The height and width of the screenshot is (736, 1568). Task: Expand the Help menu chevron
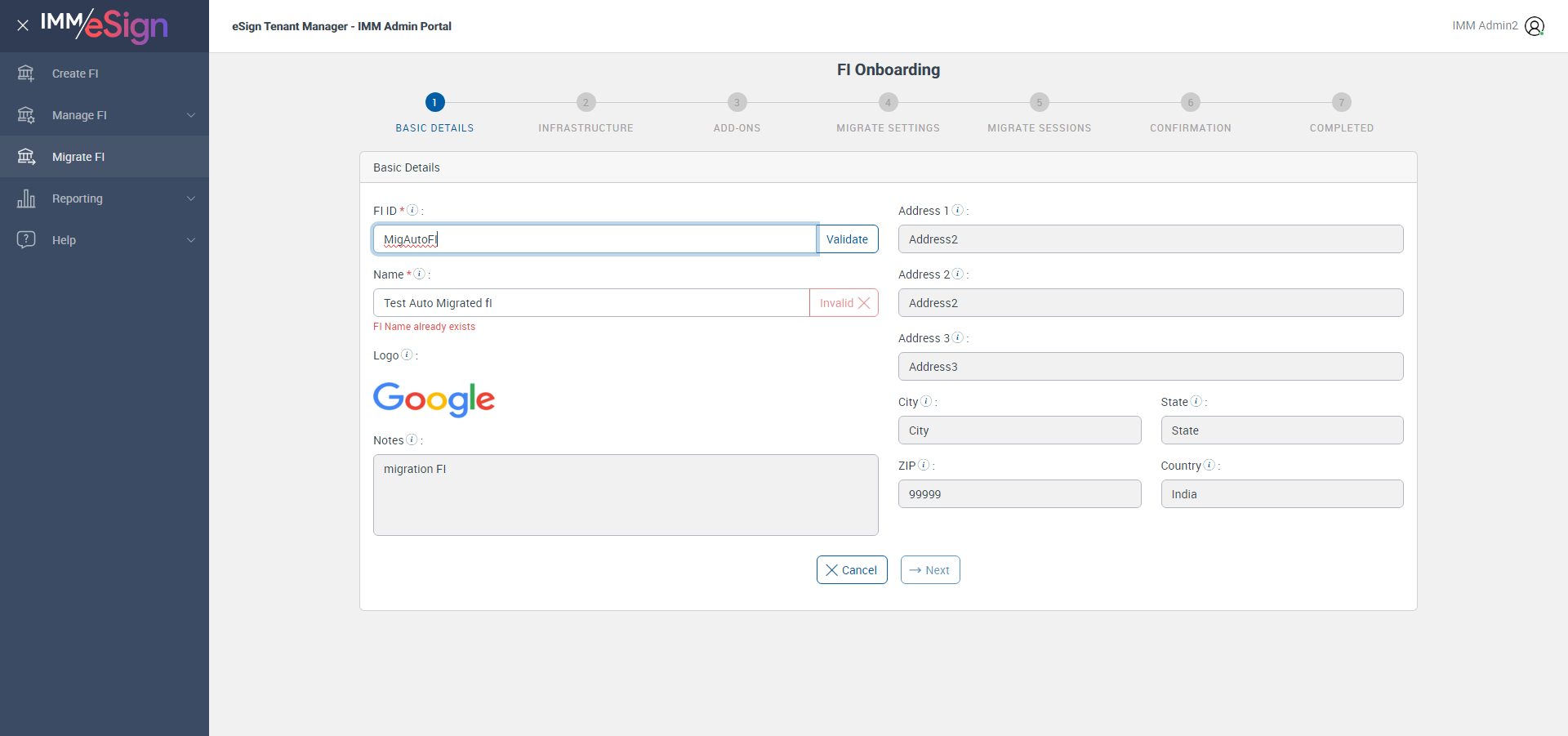[191, 240]
